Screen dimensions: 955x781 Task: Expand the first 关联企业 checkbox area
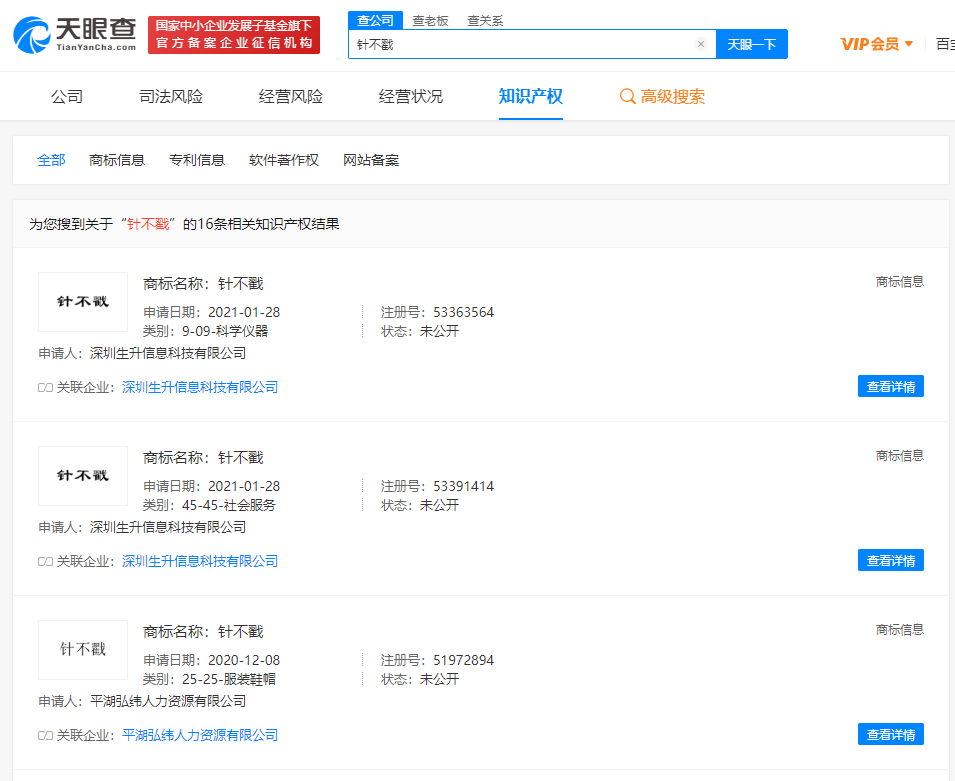click(x=43, y=386)
